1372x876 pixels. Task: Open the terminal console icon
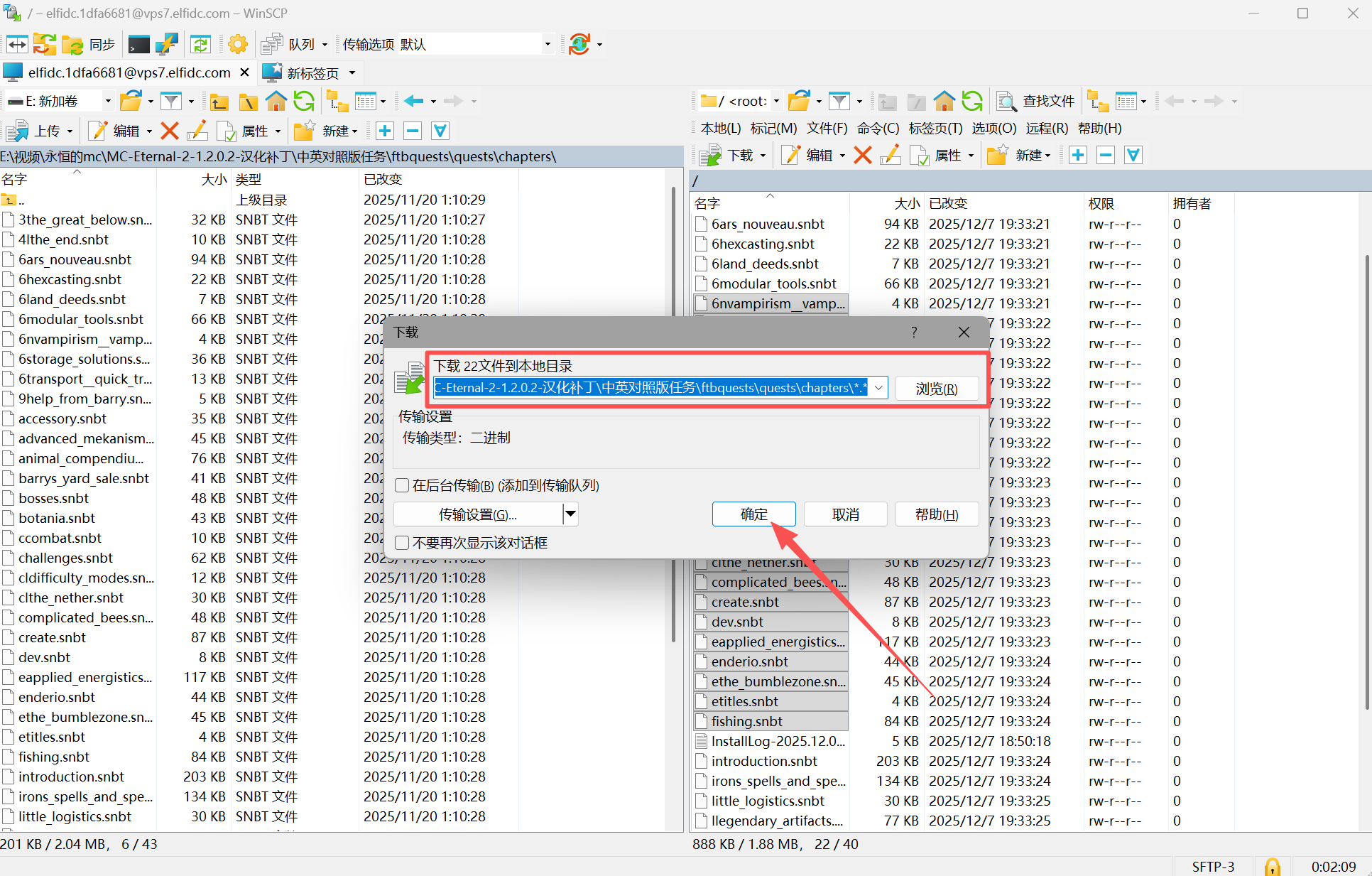click(138, 45)
